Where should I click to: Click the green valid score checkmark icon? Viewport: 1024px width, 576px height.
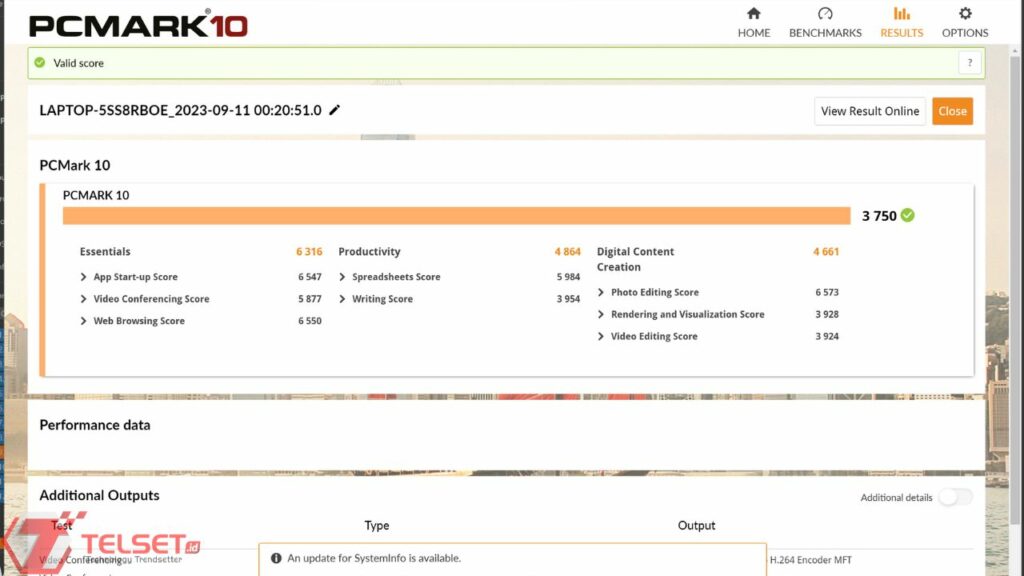pyautogui.click(x=40, y=63)
